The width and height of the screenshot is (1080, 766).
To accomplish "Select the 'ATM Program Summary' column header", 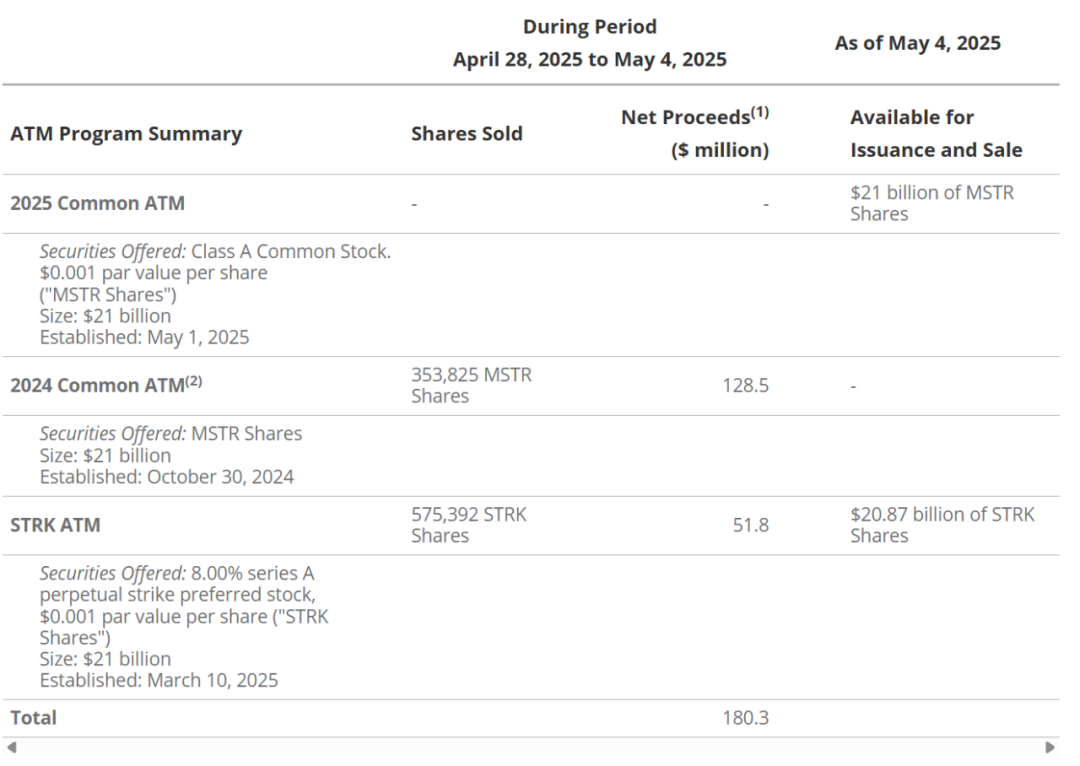I will click(x=126, y=134).
